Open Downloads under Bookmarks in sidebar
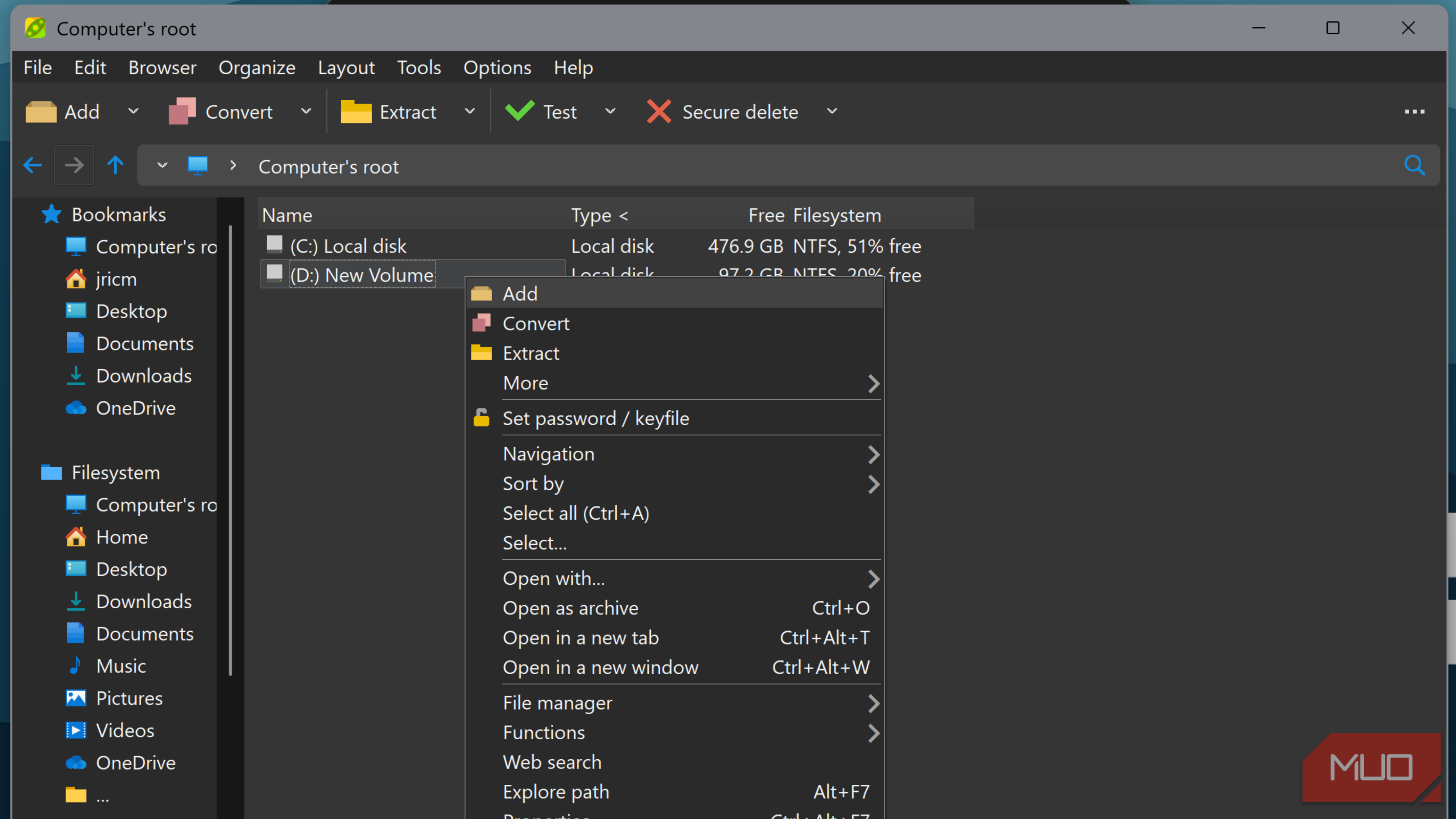The height and width of the screenshot is (819, 1456). coord(144,376)
